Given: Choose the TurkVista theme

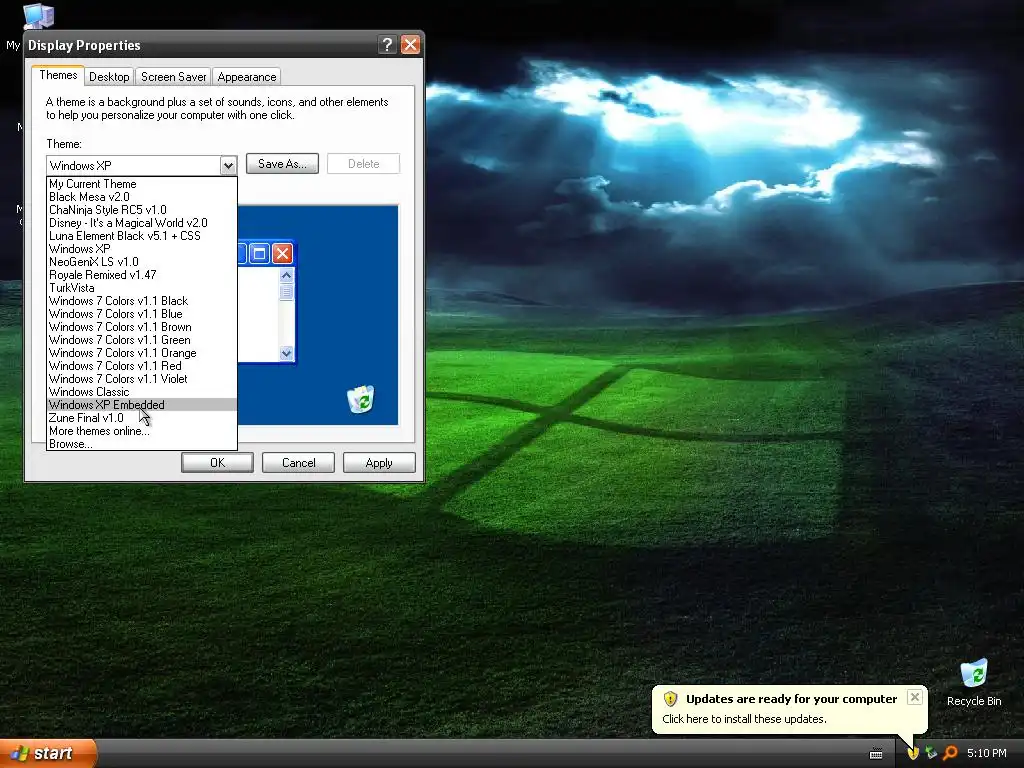Looking at the screenshot, I should pos(142,288).
